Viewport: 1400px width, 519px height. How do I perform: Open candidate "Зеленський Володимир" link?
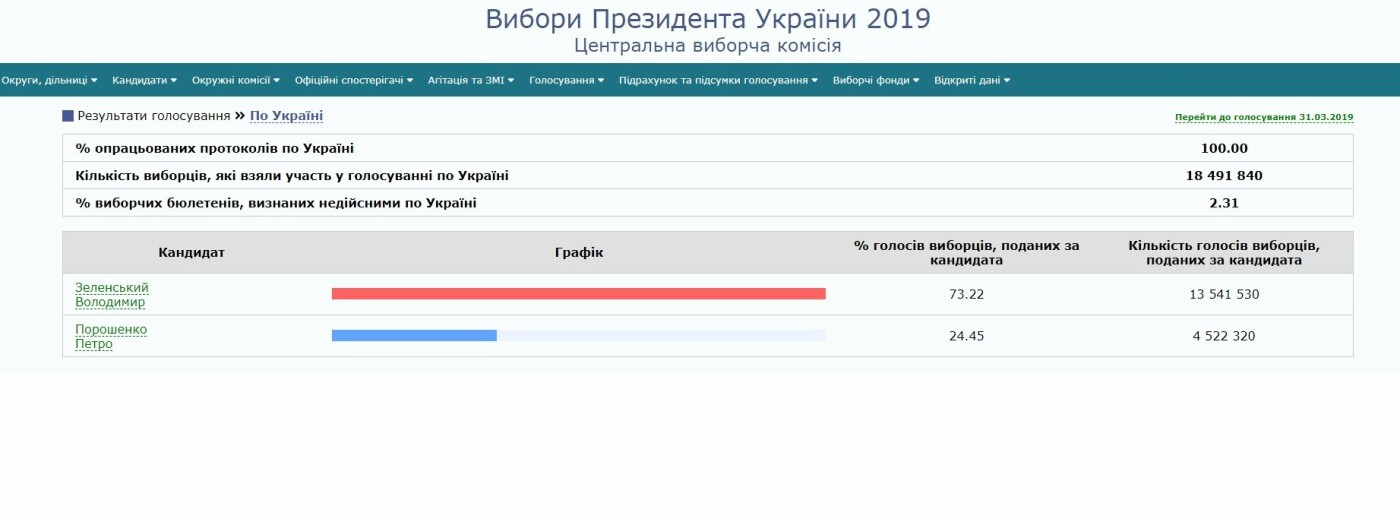point(111,294)
